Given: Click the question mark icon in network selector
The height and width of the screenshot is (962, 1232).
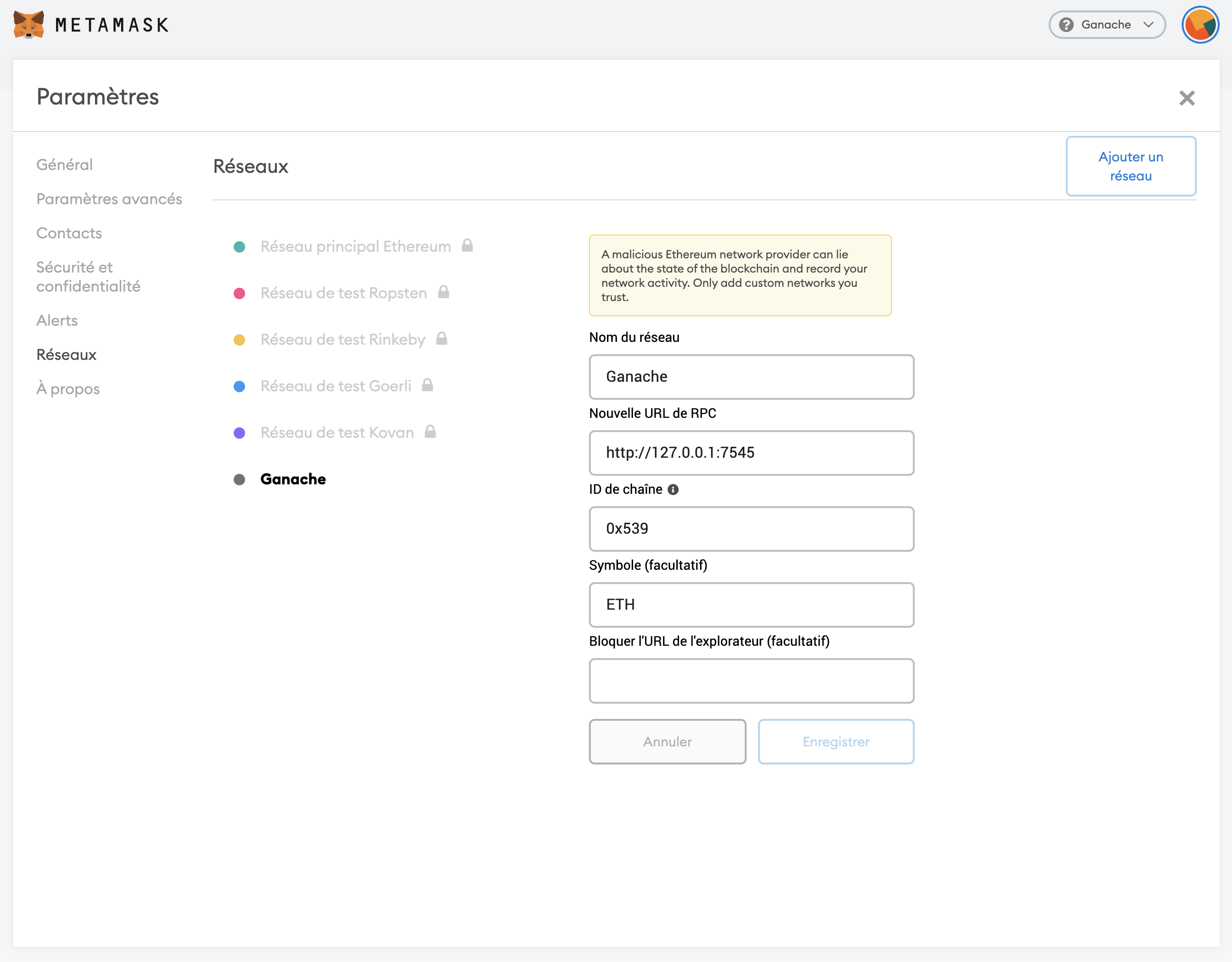Looking at the screenshot, I should (x=1066, y=25).
